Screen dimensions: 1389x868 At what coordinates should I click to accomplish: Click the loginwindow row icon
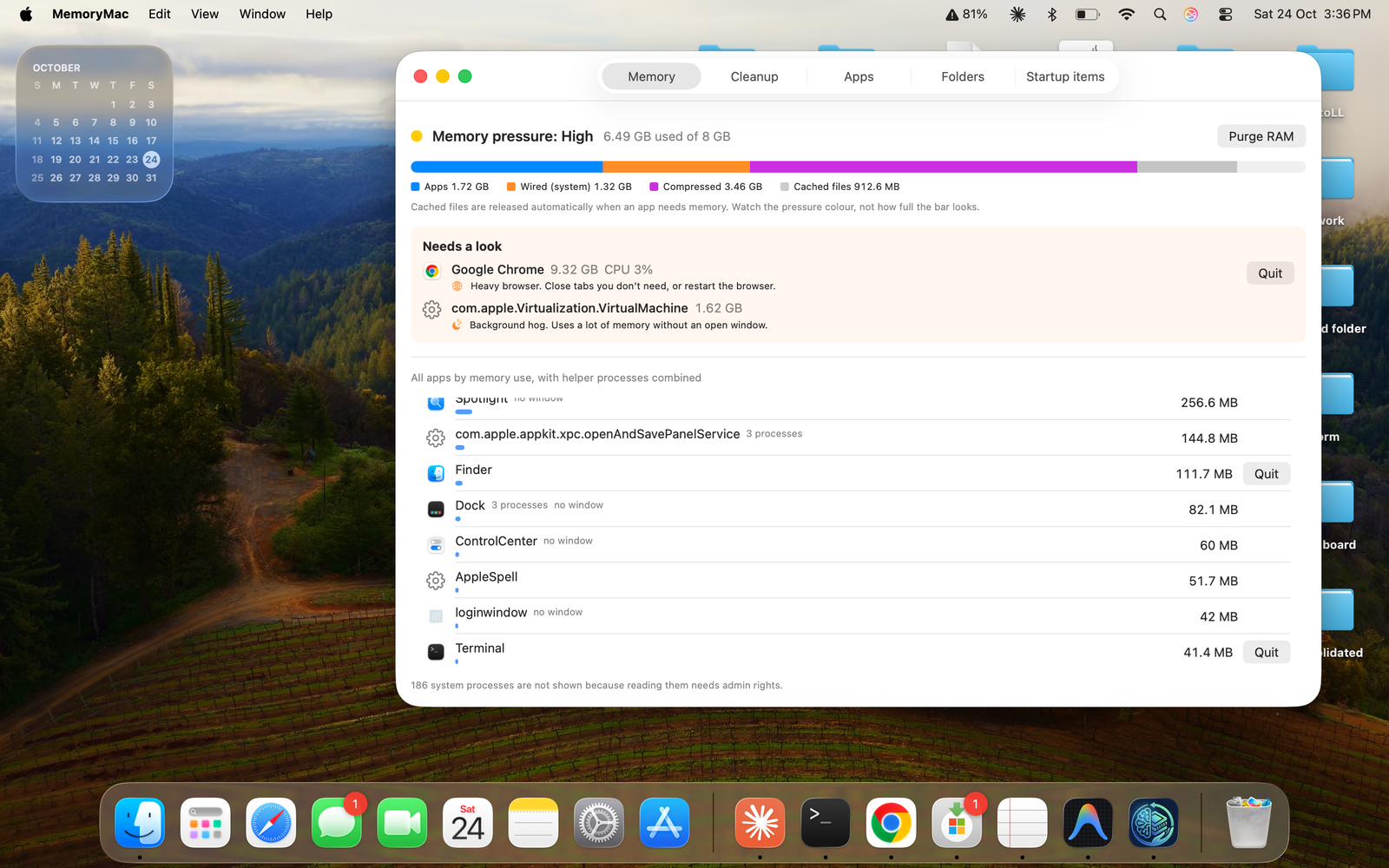point(436,616)
